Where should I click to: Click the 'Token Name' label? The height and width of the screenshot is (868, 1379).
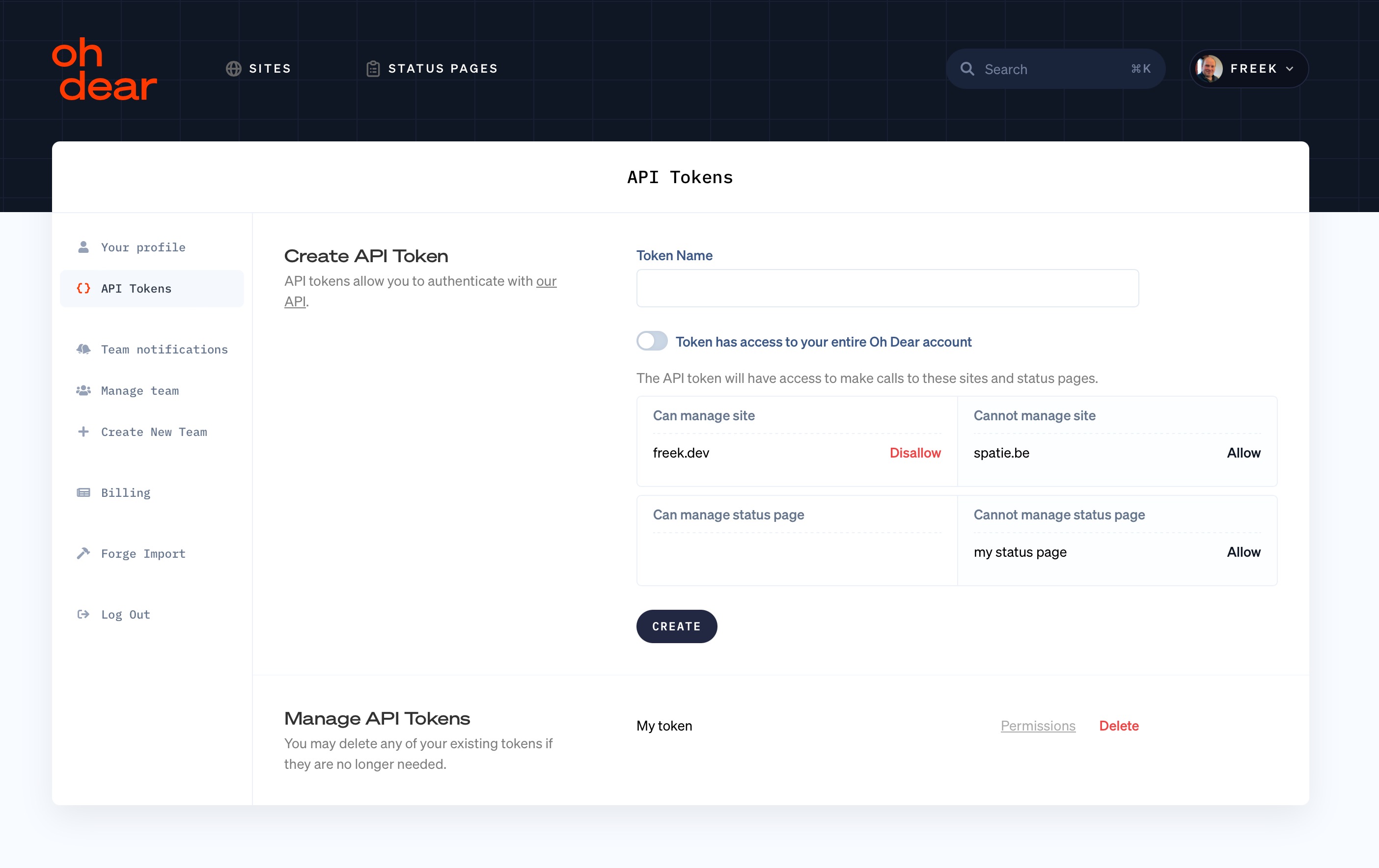point(674,255)
